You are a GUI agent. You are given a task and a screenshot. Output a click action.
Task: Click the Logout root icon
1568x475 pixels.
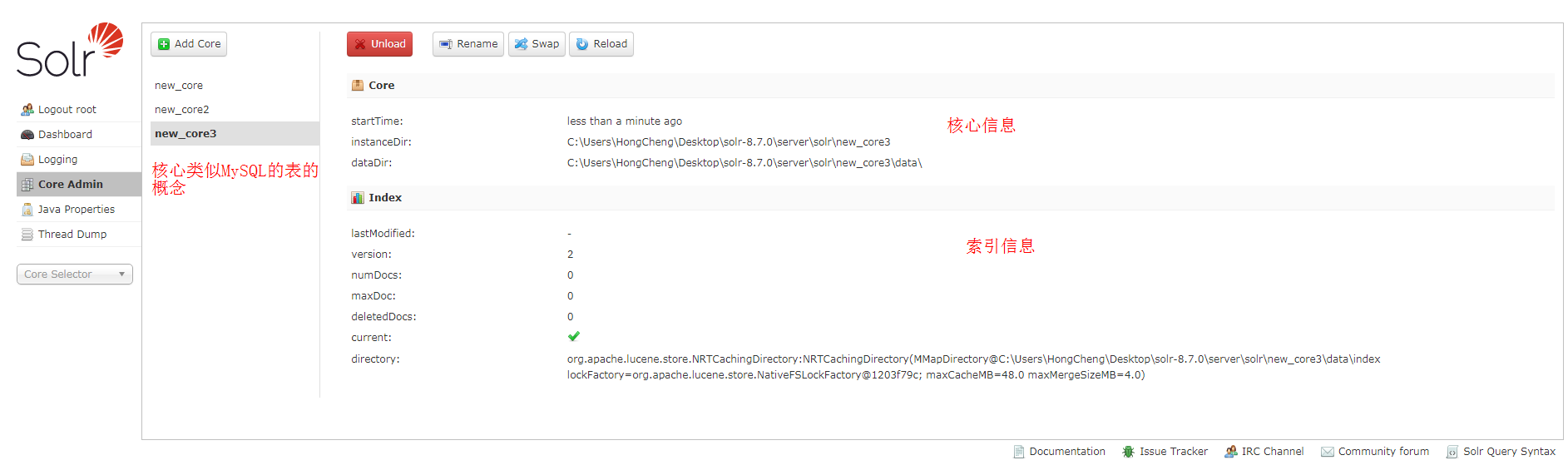[27, 110]
